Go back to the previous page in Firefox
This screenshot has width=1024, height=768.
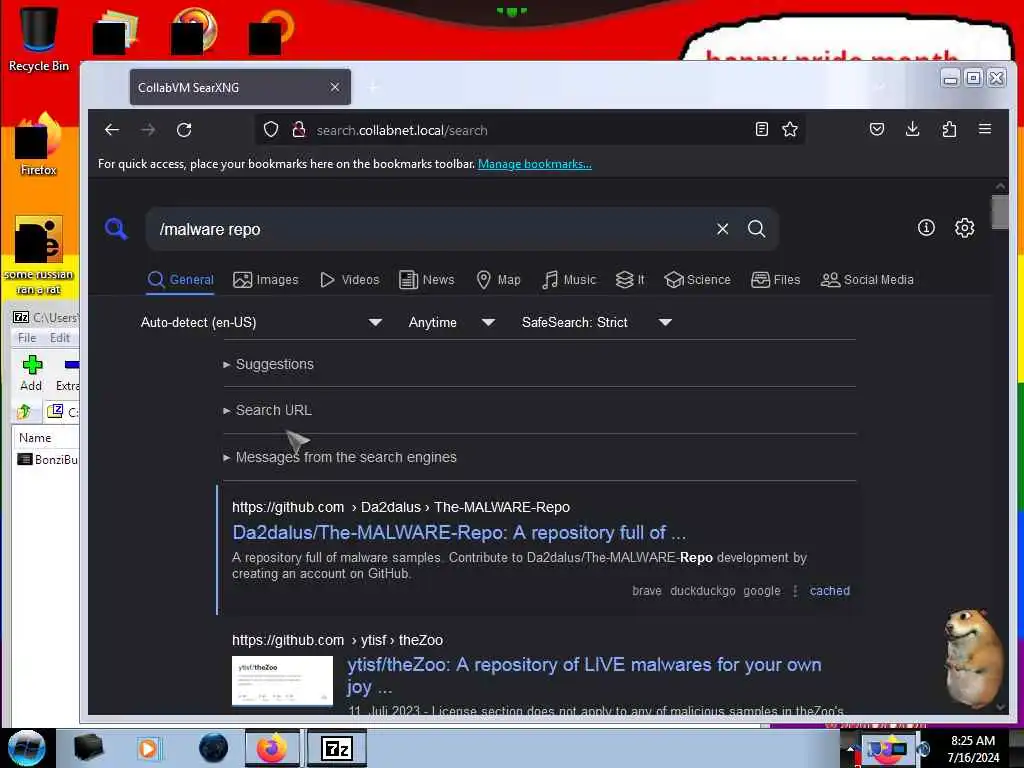112,130
